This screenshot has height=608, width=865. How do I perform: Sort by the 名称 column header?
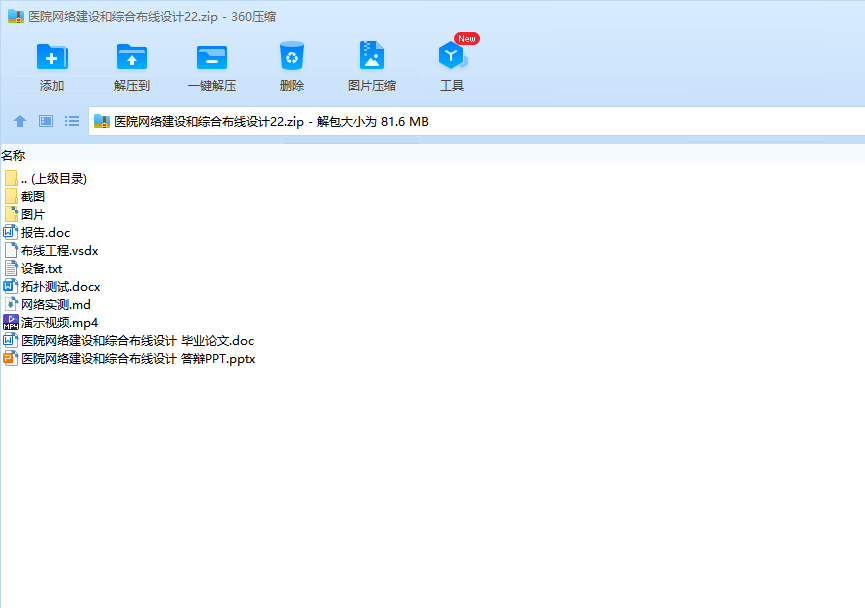tap(13, 156)
